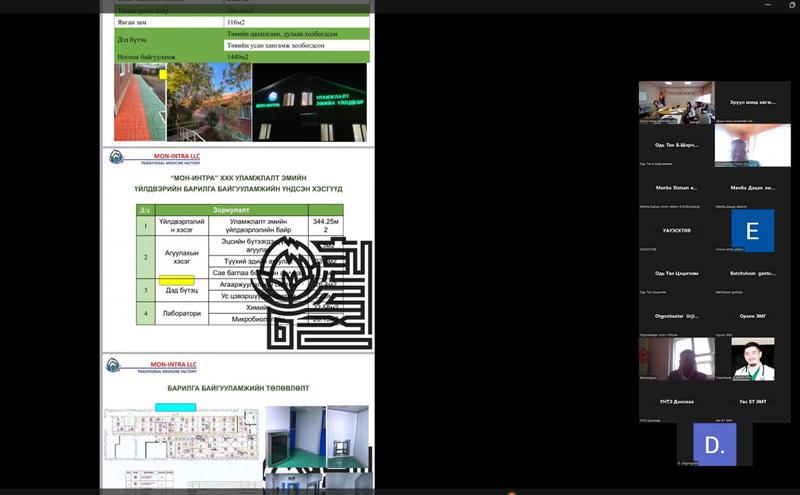Image resolution: width=800 pixels, height=495 pixels.
Task: Select the conference room video tile
Action: (x=676, y=103)
